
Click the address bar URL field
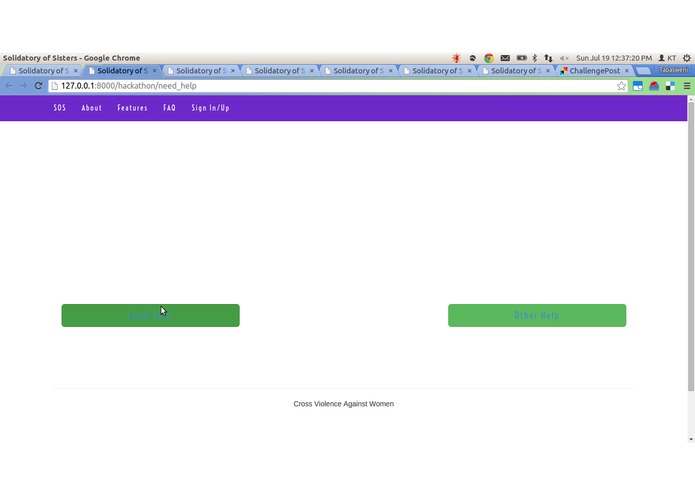[x=337, y=86]
